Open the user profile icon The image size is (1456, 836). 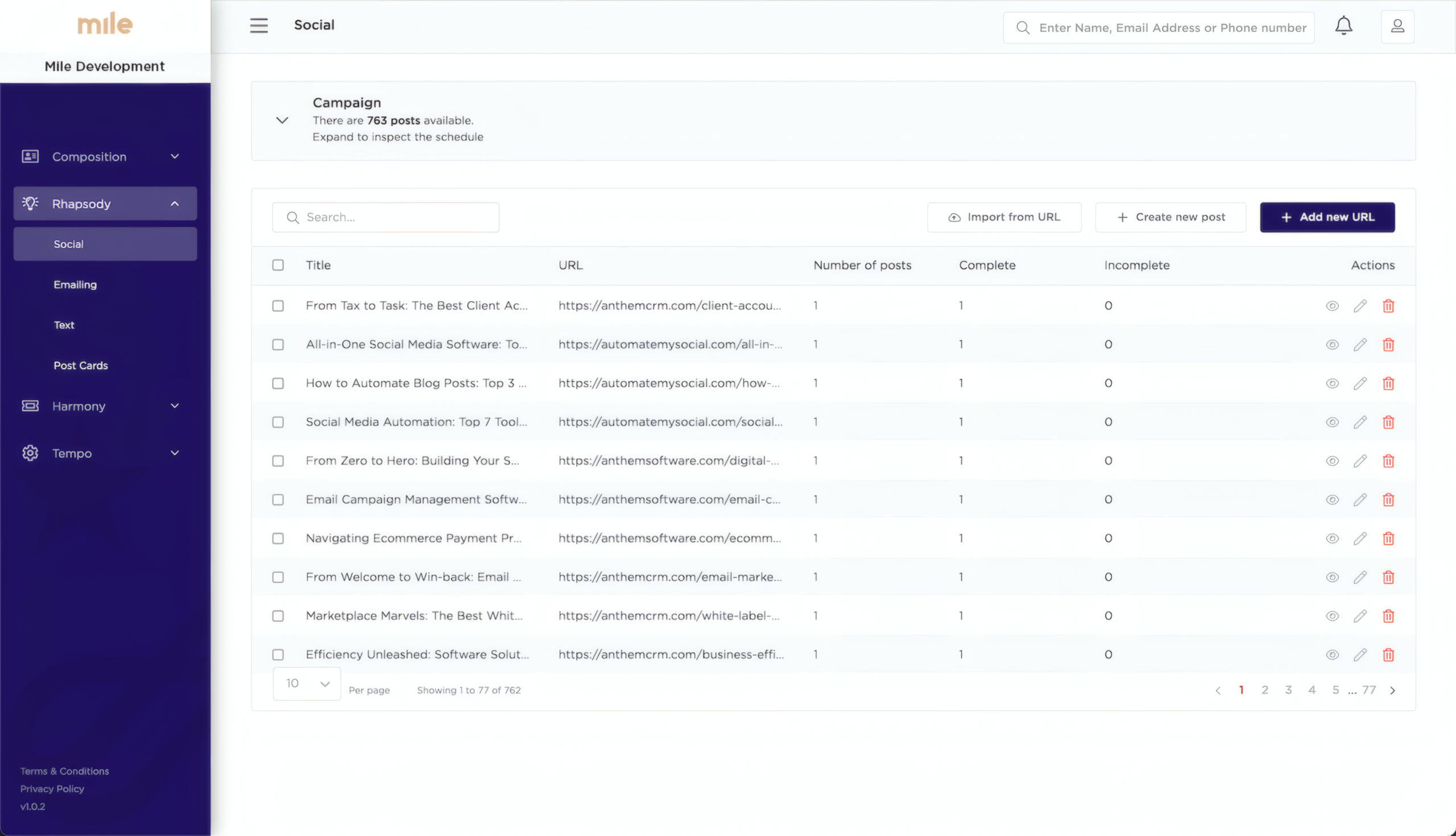tap(1397, 26)
